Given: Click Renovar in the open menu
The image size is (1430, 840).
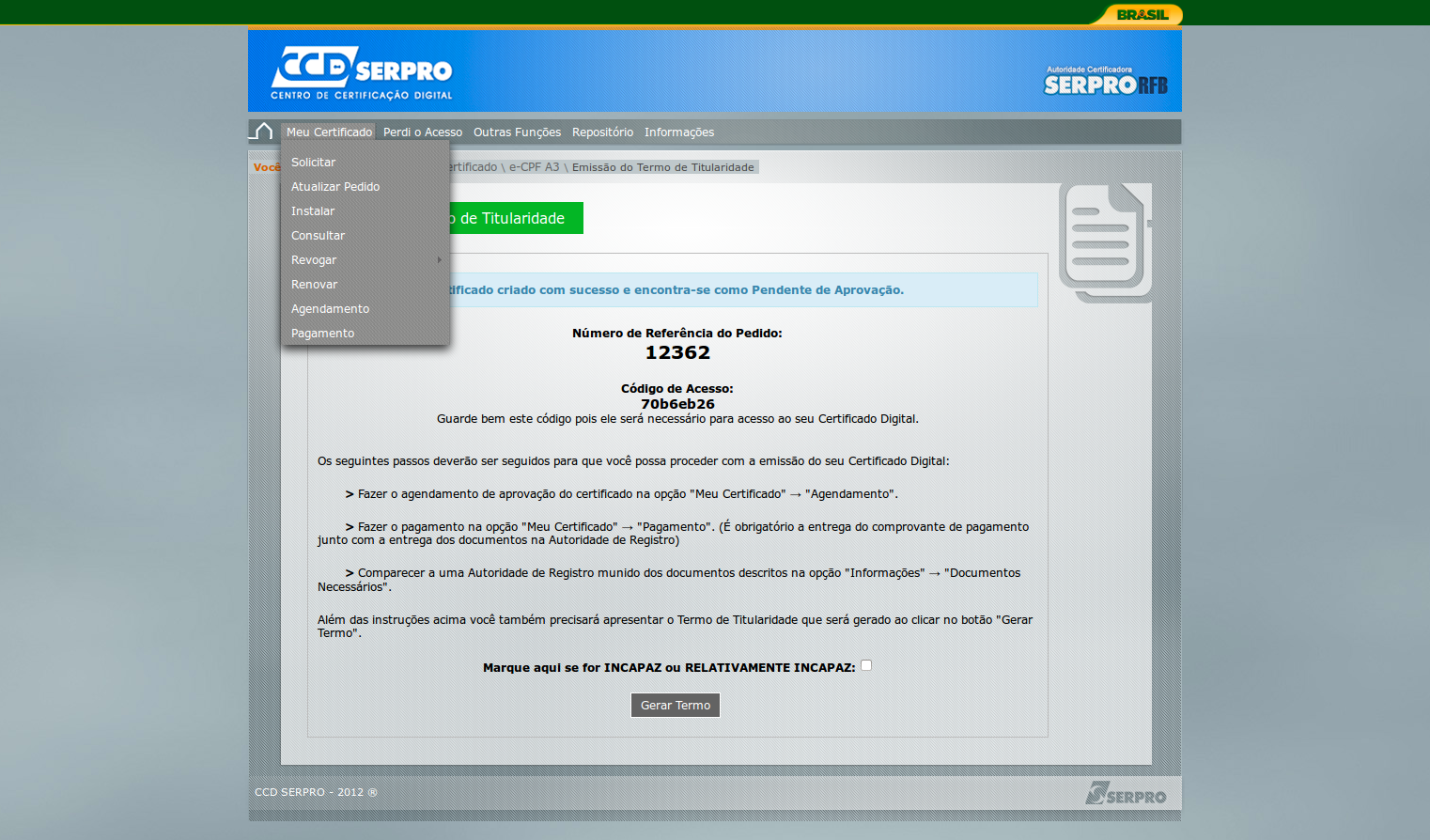Looking at the screenshot, I should click(x=314, y=285).
